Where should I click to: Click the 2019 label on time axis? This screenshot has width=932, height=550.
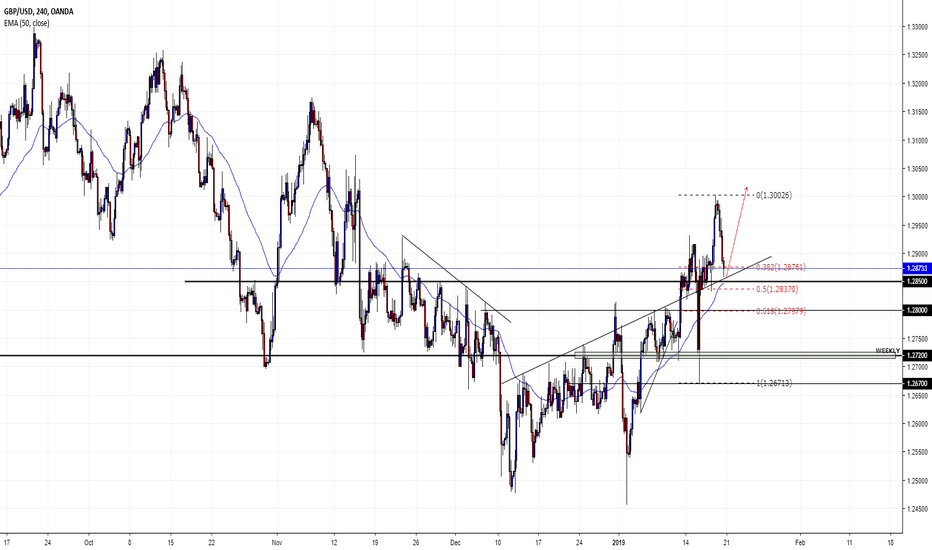click(x=619, y=542)
